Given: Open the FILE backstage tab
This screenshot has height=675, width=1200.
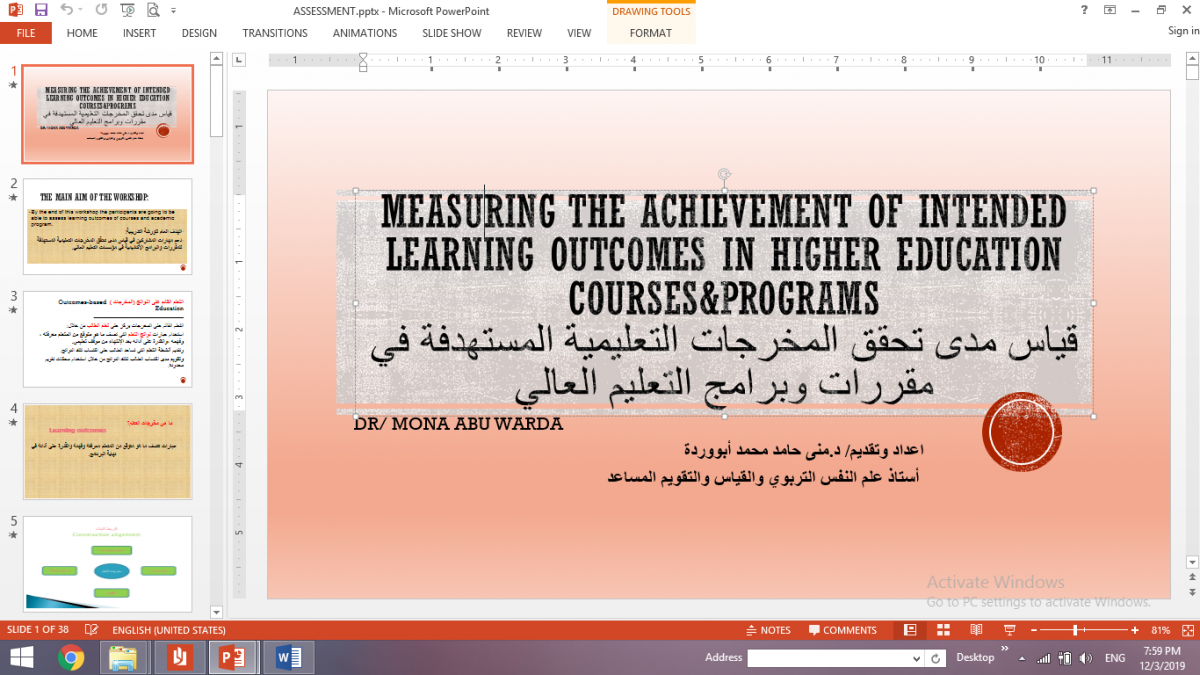Looking at the screenshot, I should tap(26, 33).
